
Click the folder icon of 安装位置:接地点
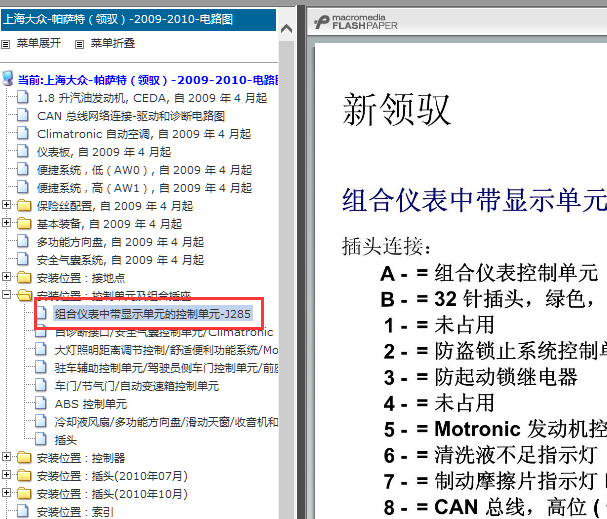24,277
